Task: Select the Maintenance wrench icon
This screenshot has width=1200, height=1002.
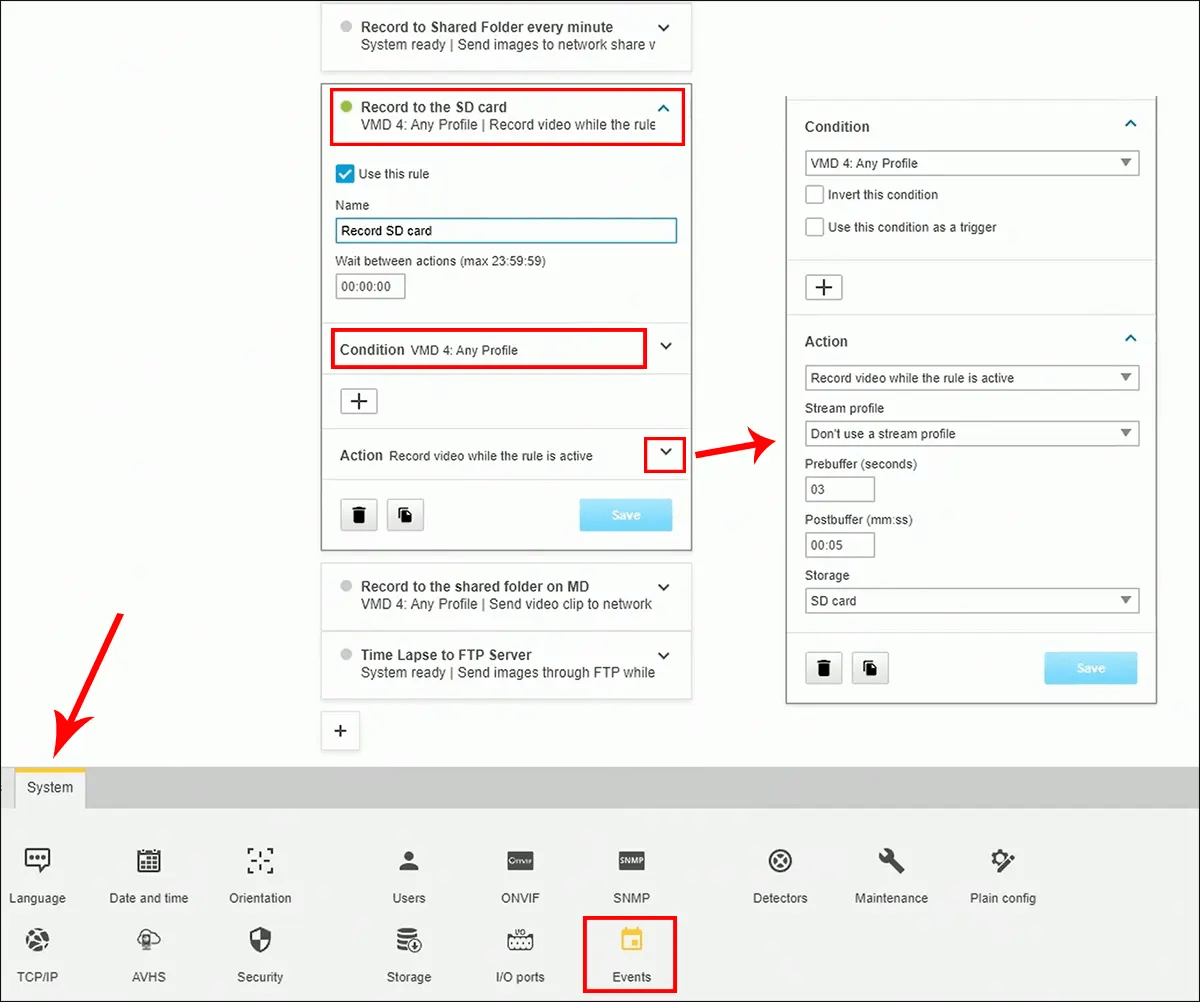Action: [x=889, y=860]
